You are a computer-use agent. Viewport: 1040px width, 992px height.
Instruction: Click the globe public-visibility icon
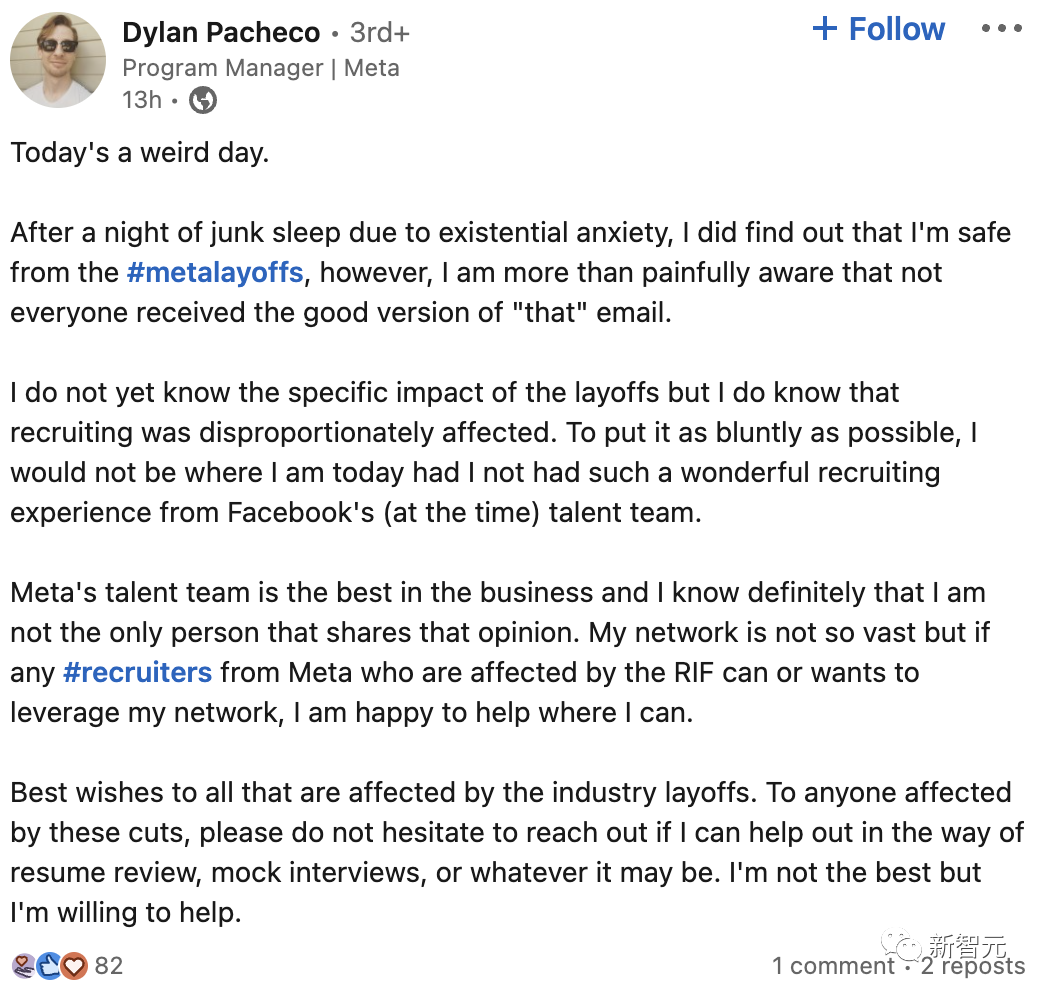[203, 100]
